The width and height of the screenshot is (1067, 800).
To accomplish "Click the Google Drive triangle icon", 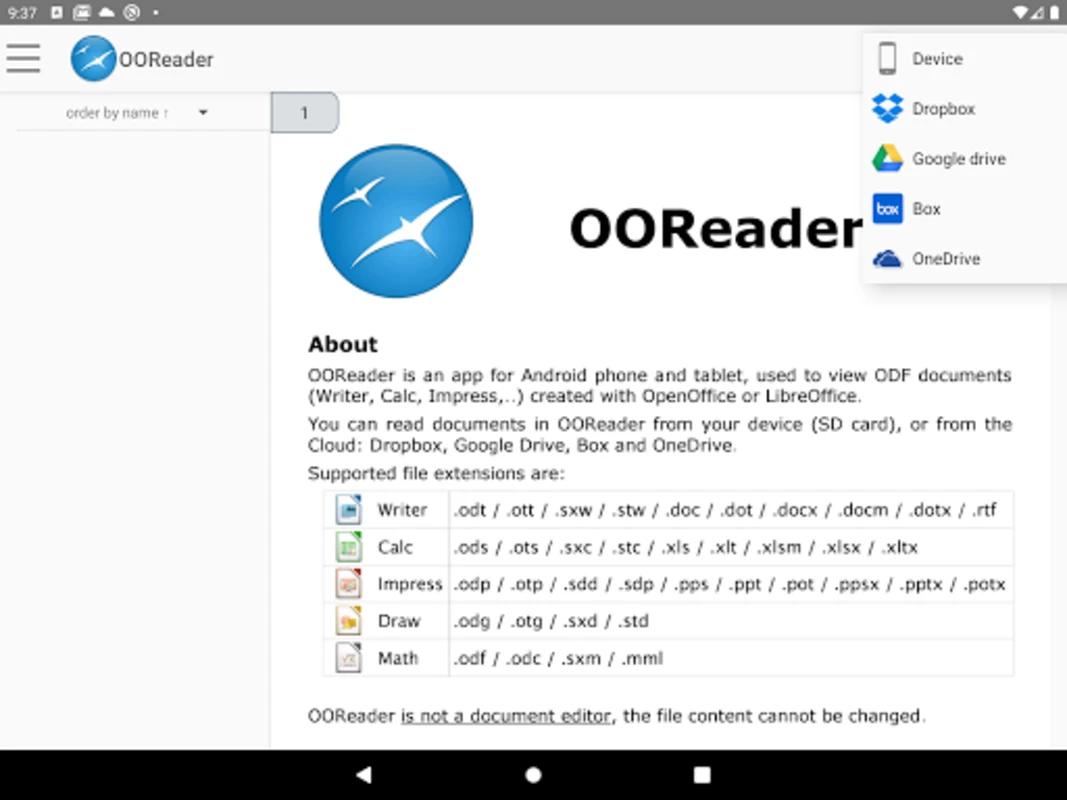I will point(887,159).
